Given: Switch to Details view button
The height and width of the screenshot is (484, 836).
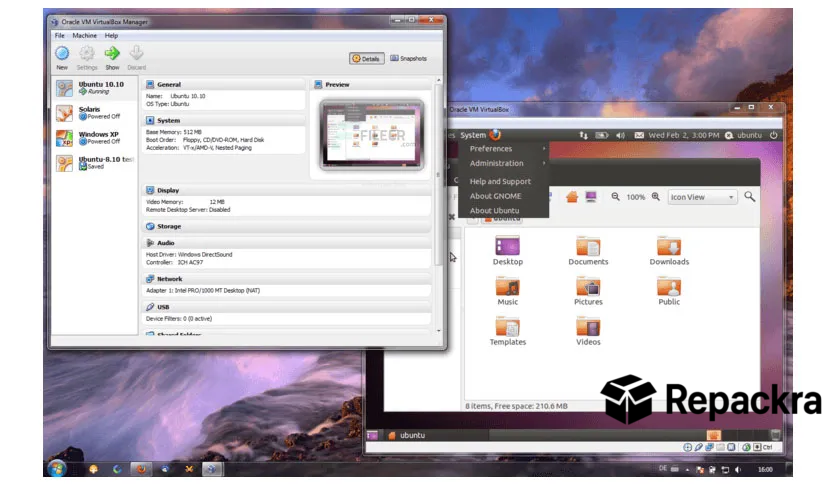Looking at the screenshot, I should 367,59.
